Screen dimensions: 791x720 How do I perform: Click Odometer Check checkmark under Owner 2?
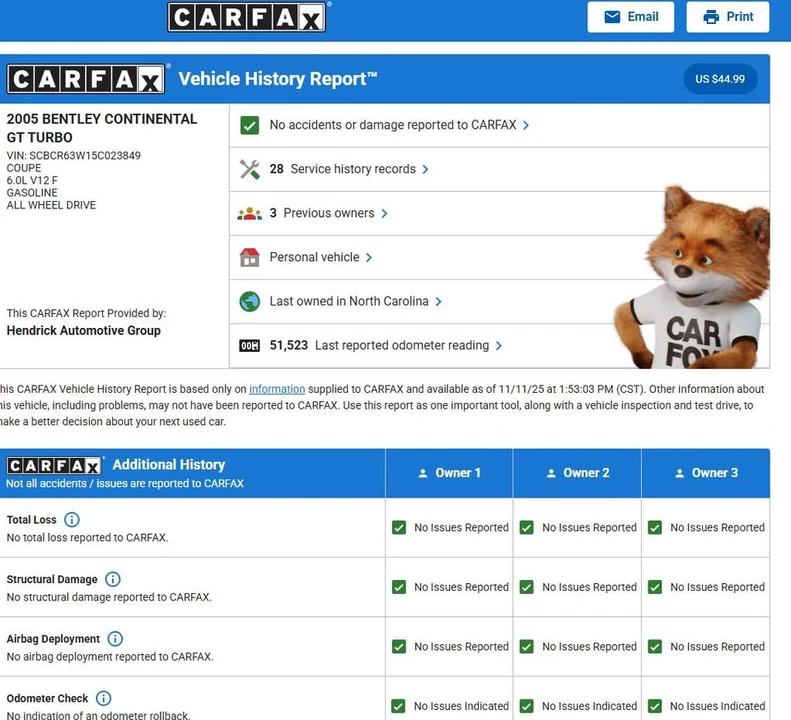click(527, 706)
